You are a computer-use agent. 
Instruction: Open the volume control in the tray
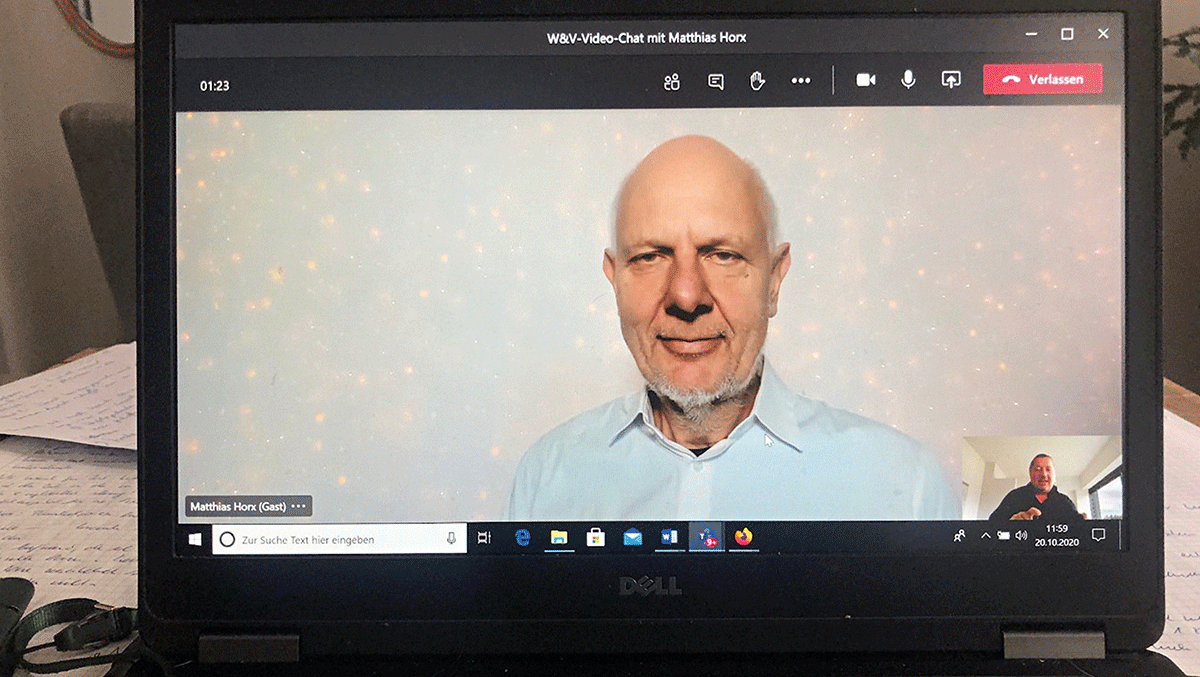pyautogui.click(x=1021, y=536)
